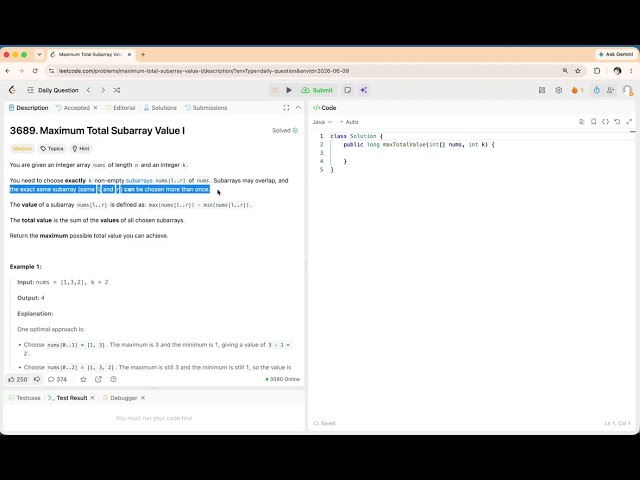This screenshot has height=480, width=640.
Task: Open the profile avatar menu
Action: (x=627, y=90)
